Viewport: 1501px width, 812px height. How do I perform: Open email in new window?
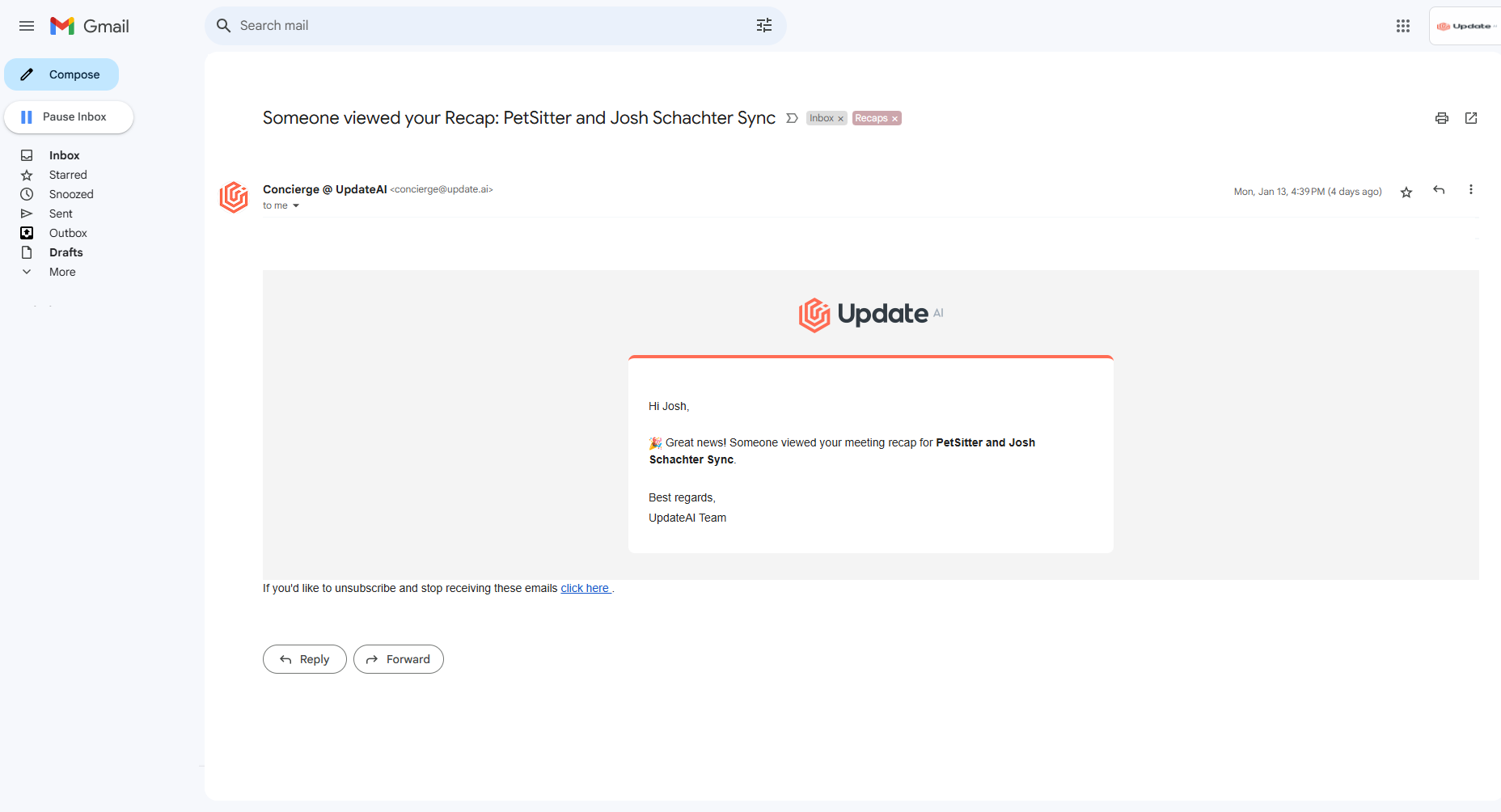[1471, 118]
